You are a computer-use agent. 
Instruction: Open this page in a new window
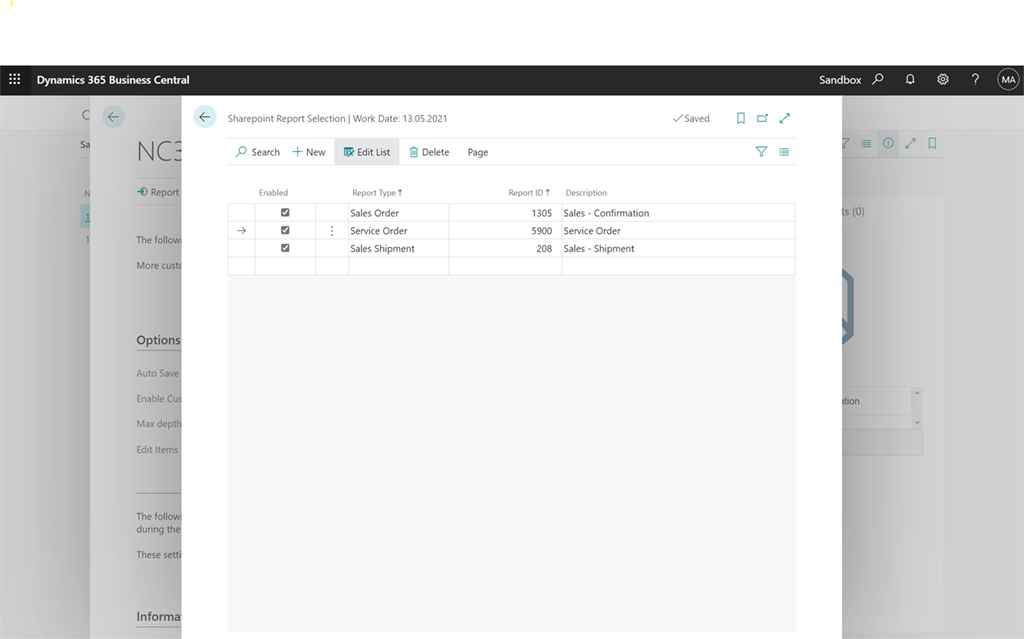(x=762, y=118)
